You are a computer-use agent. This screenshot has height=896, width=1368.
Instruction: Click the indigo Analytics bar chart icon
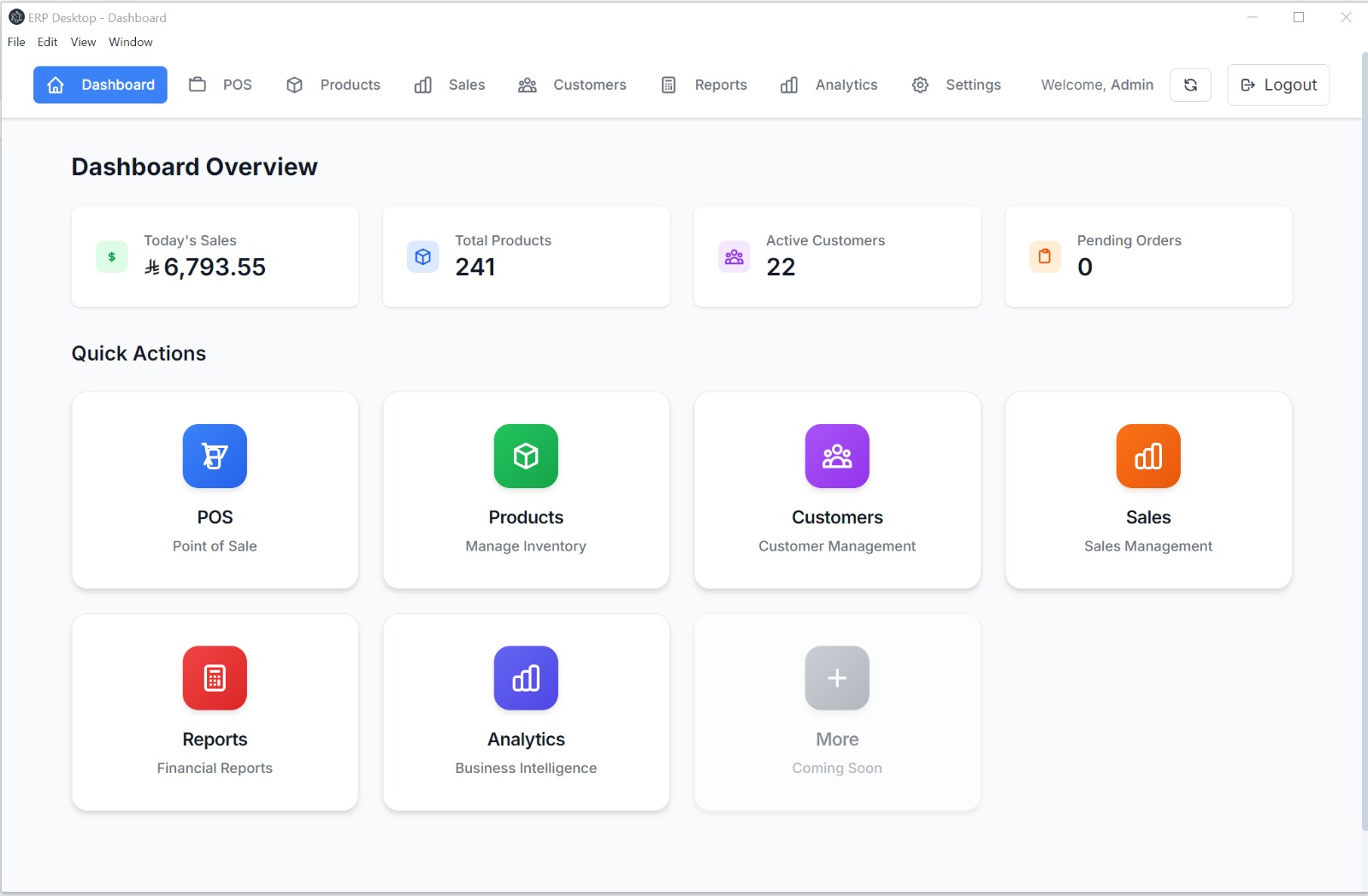[x=526, y=678]
